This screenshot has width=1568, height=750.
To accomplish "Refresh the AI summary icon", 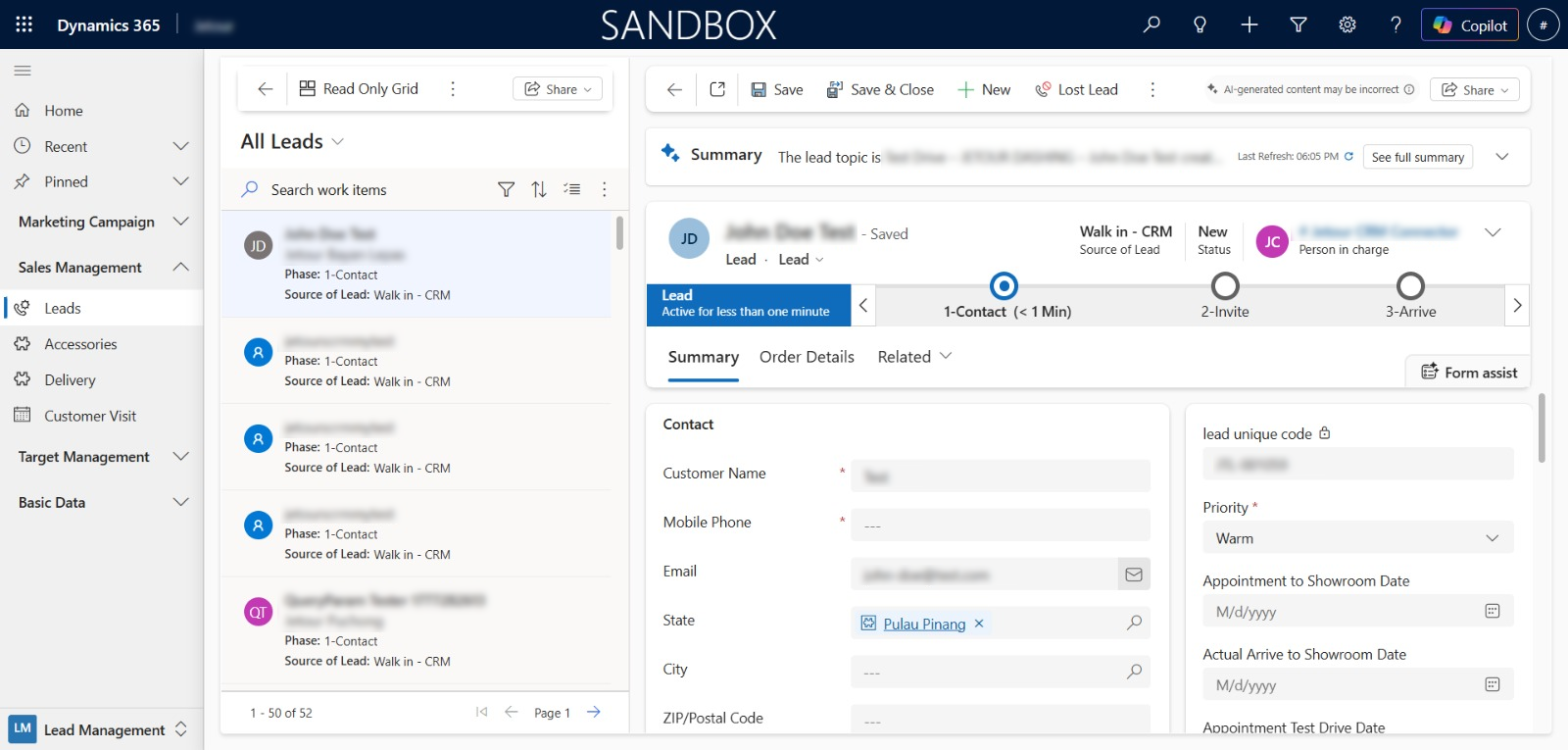I will point(1348,156).
